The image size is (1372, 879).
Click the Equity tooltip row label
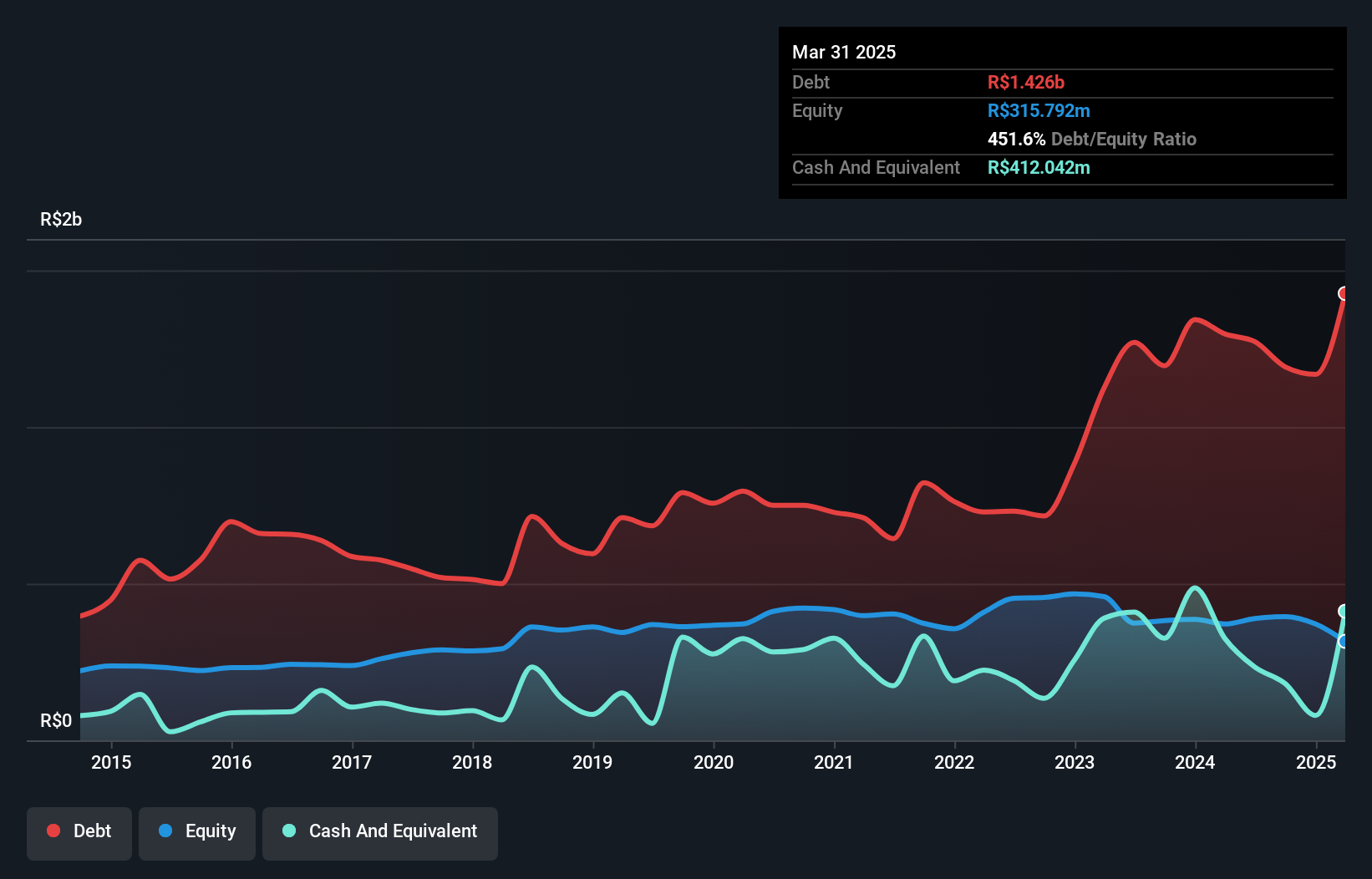[817, 110]
